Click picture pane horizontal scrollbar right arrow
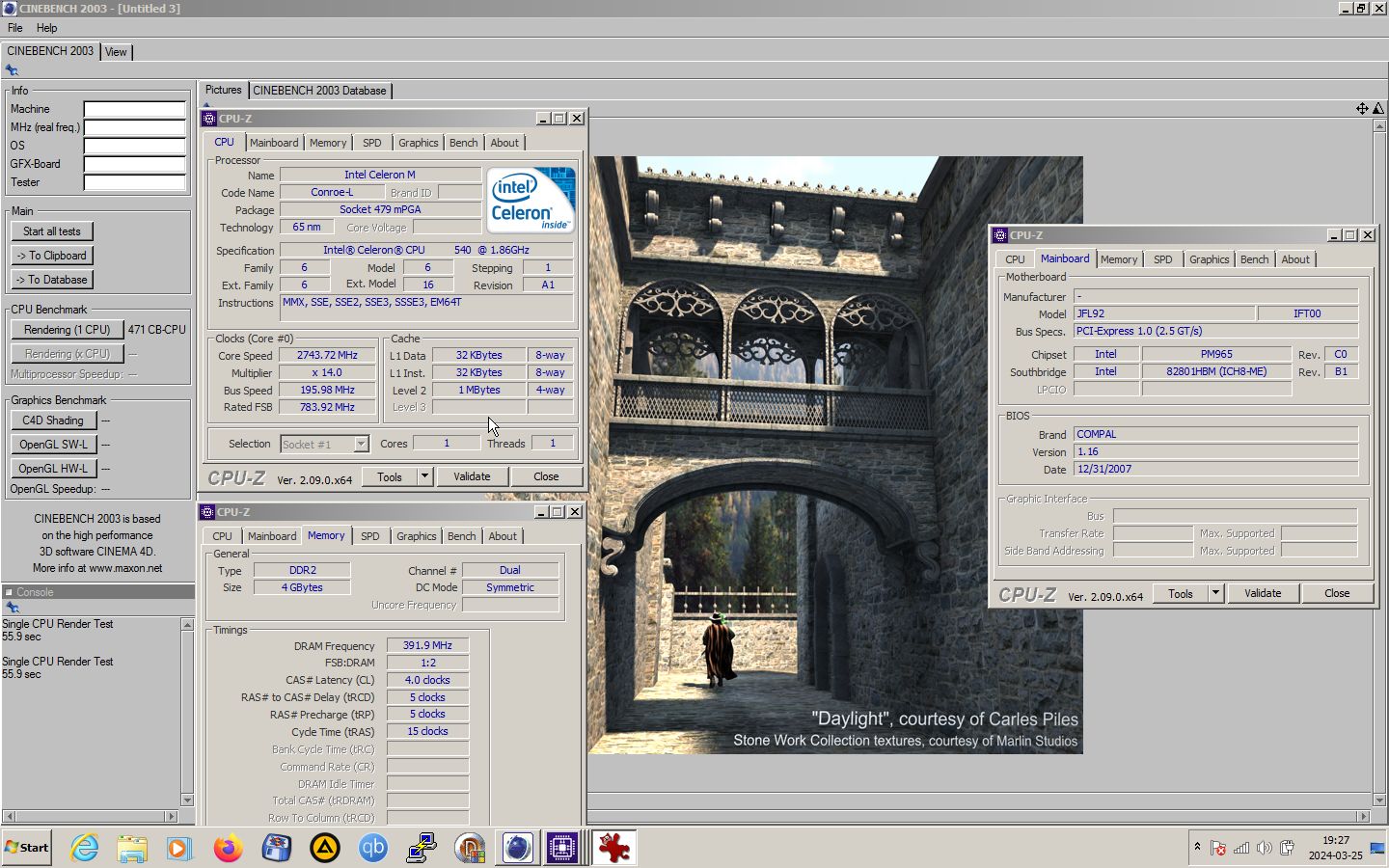Image resolution: width=1389 pixels, height=868 pixels. (x=1364, y=817)
